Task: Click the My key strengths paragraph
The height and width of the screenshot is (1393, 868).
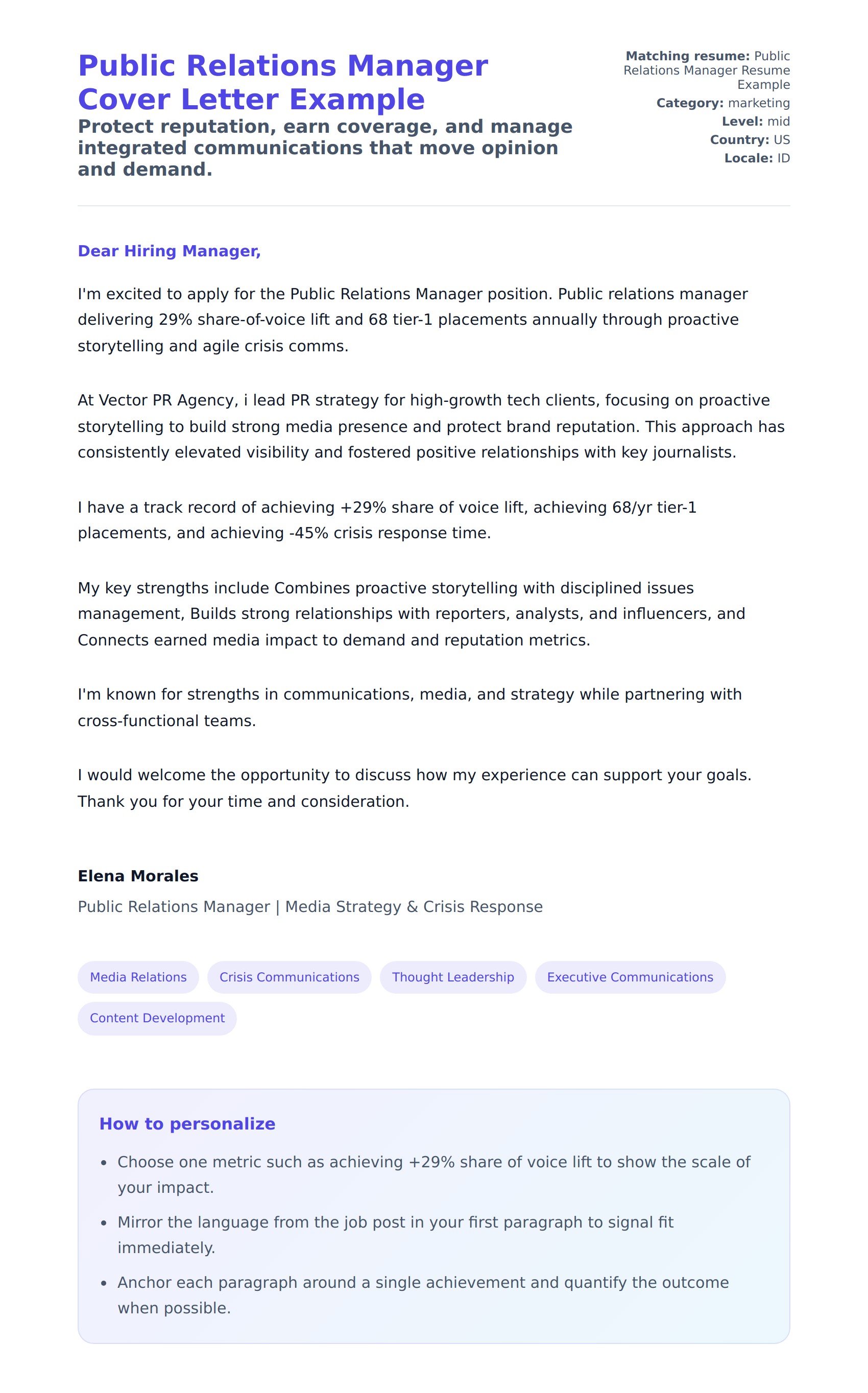Action: coord(411,614)
